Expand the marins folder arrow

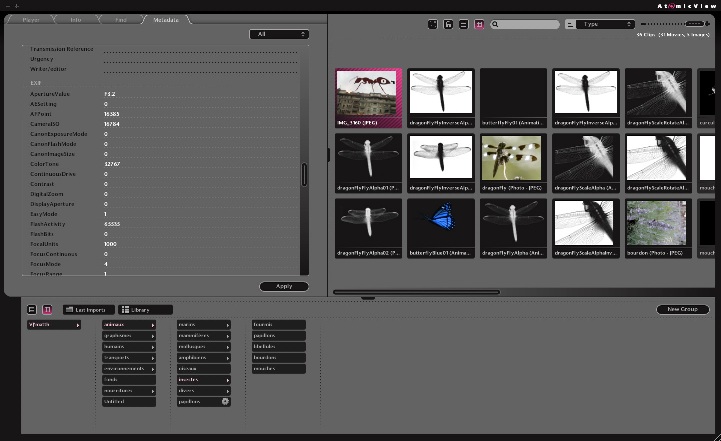pyautogui.click(x=228, y=325)
